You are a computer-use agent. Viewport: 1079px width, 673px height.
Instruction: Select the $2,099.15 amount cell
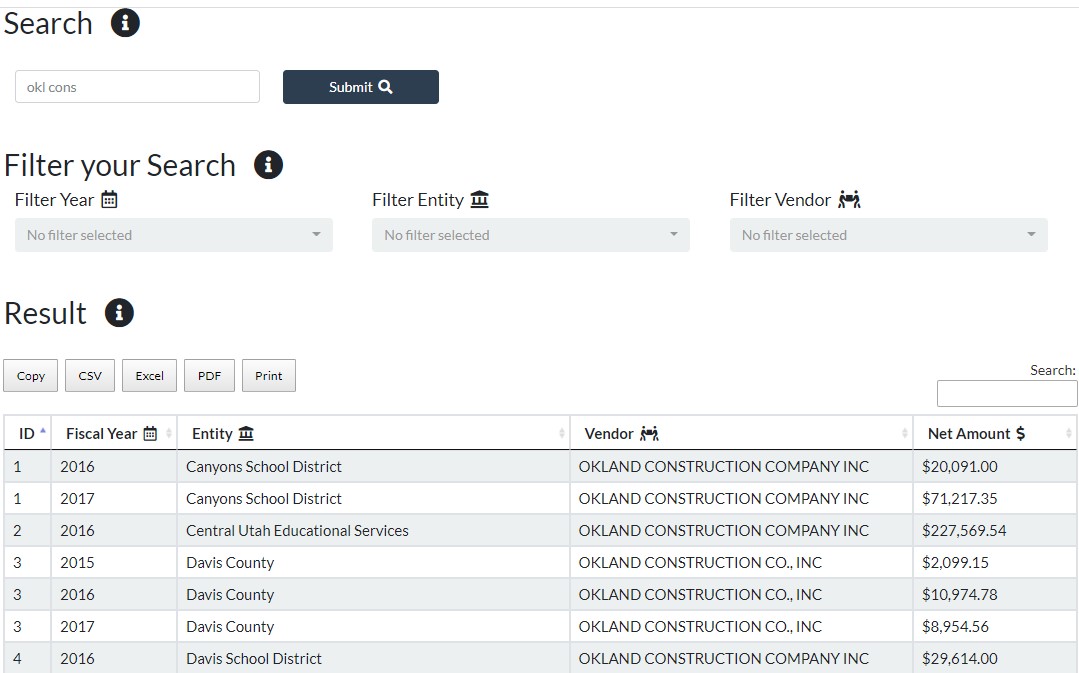(995, 562)
